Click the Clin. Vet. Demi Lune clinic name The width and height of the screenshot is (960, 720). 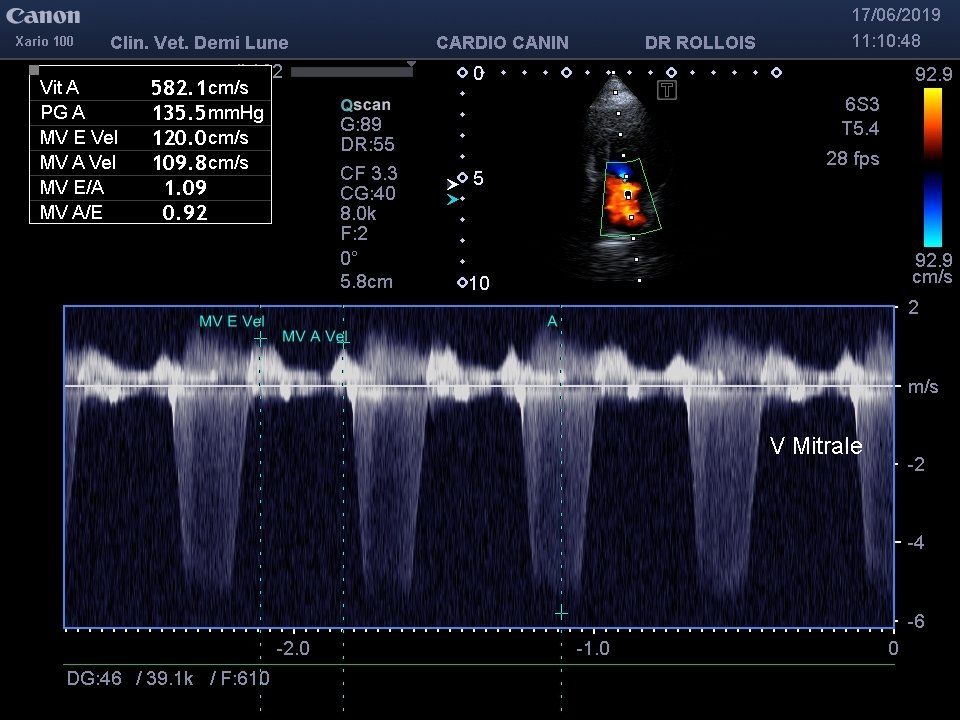click(x=199, y=43)
